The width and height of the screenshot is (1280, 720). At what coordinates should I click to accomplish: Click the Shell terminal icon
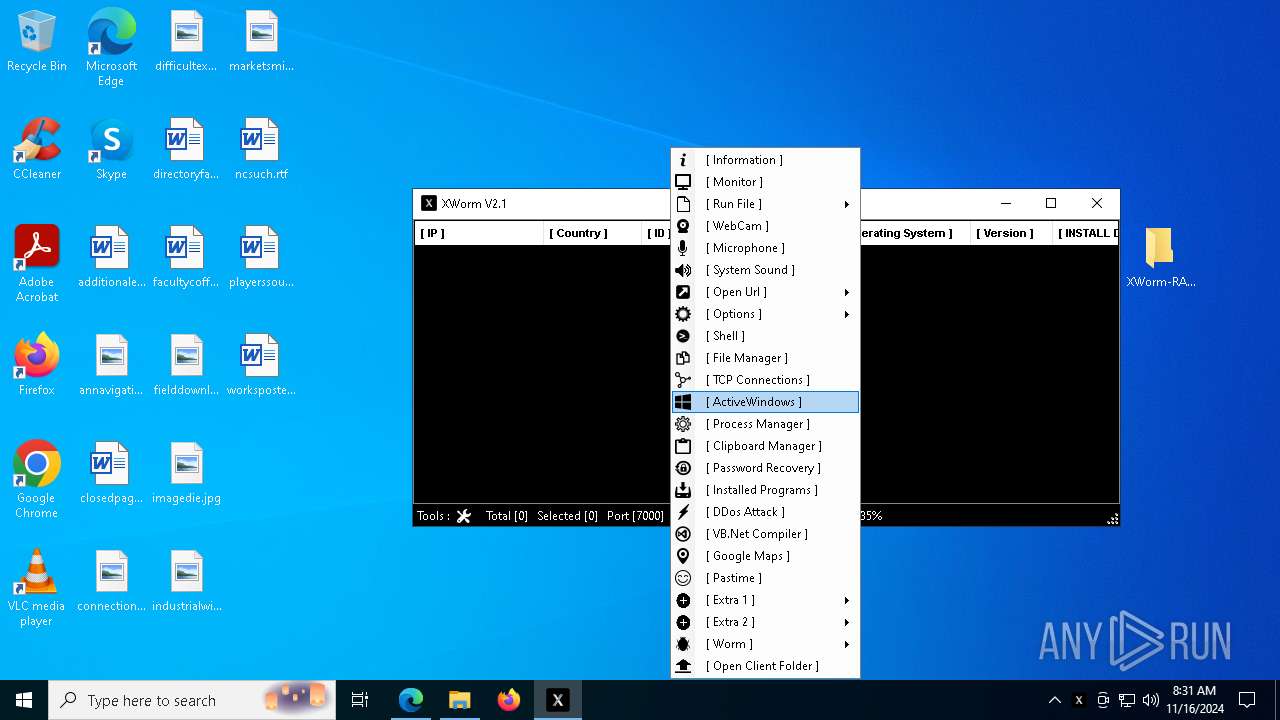point(683,336)
